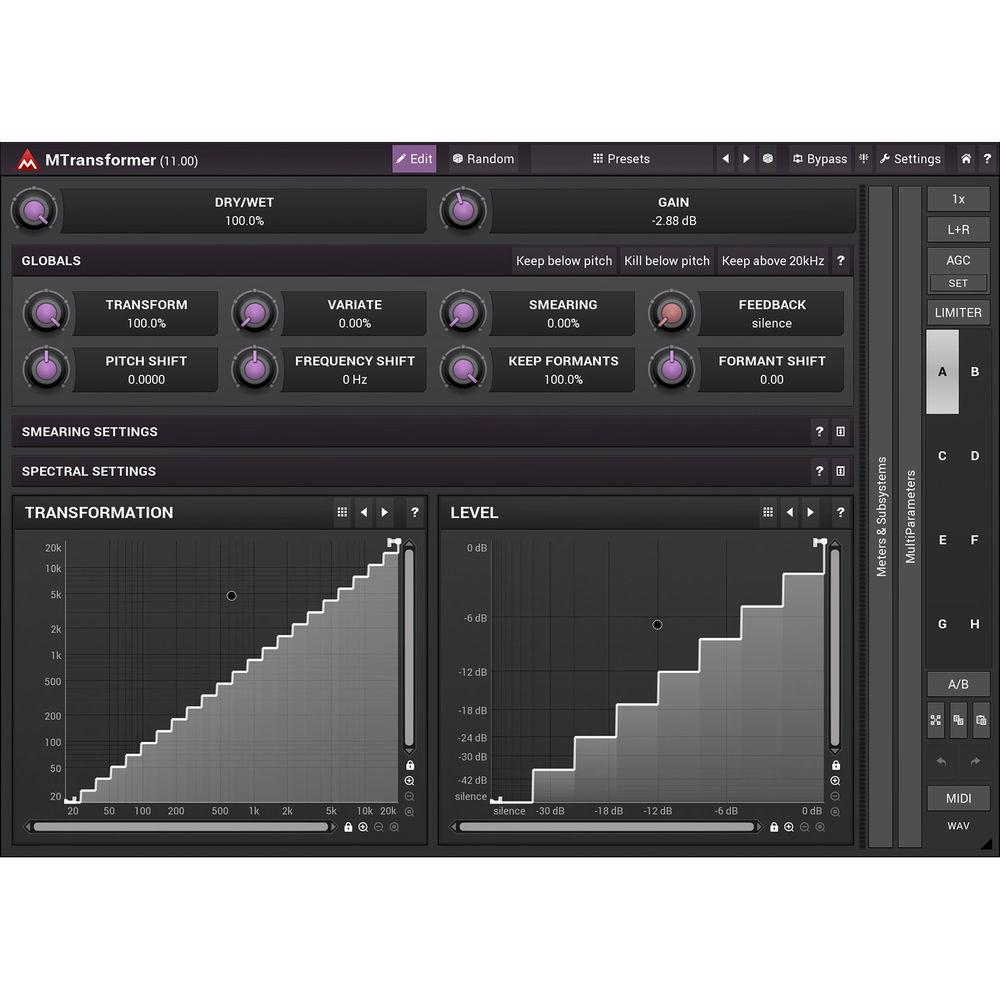Viewport: 1000px width, 1000px height.
Task: Enable Kill below pitch
Action: 666,261
